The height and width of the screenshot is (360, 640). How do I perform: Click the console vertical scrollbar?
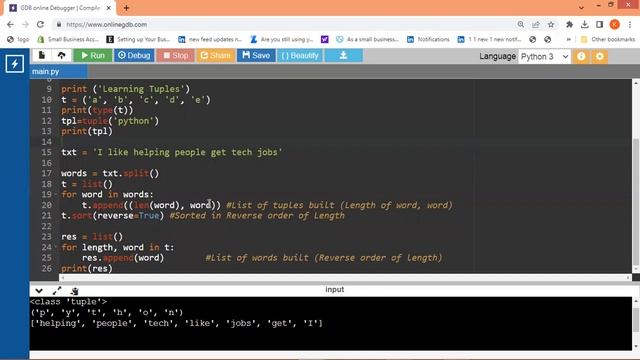(636, 320)
